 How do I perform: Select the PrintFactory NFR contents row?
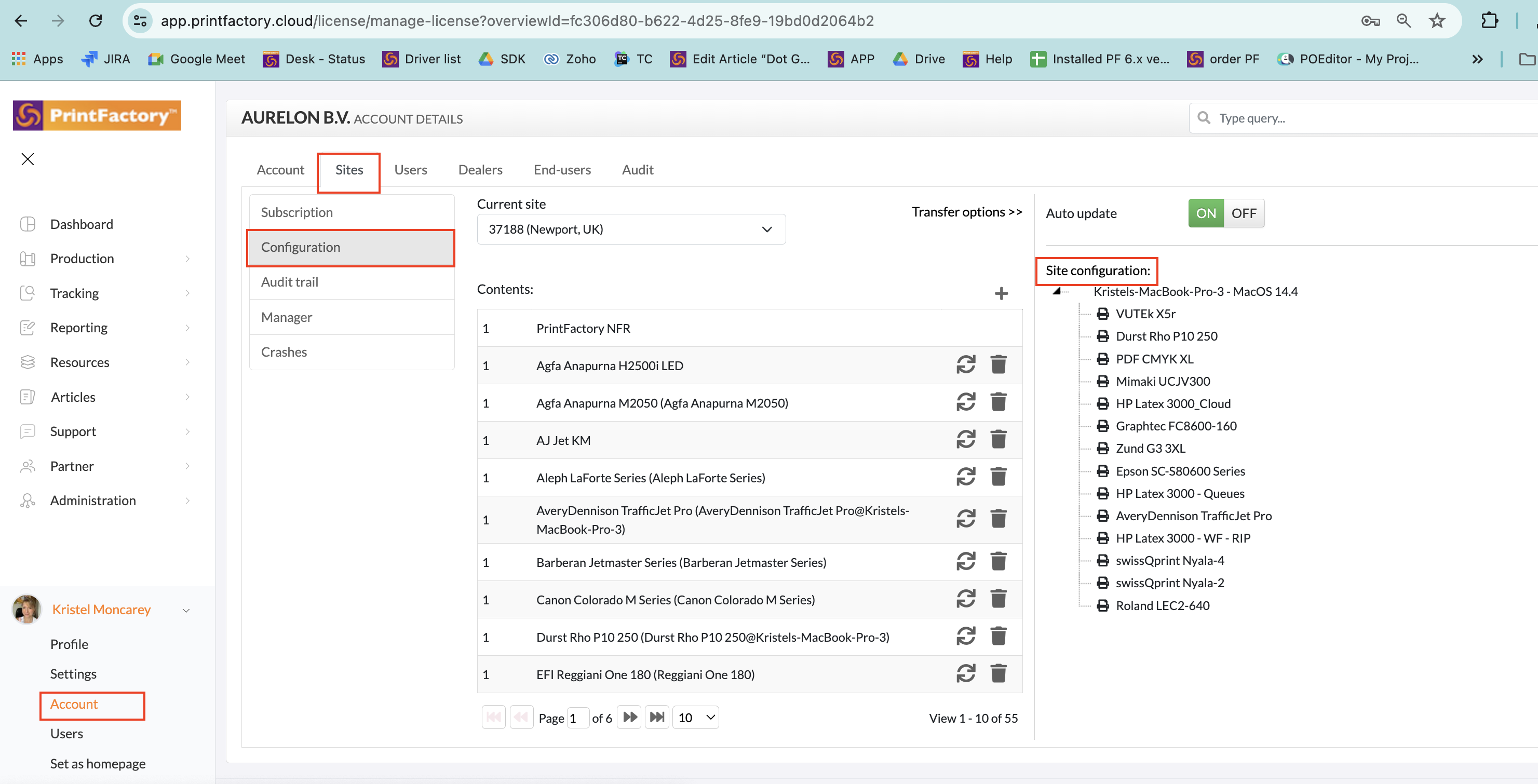(x=749, y=328)
